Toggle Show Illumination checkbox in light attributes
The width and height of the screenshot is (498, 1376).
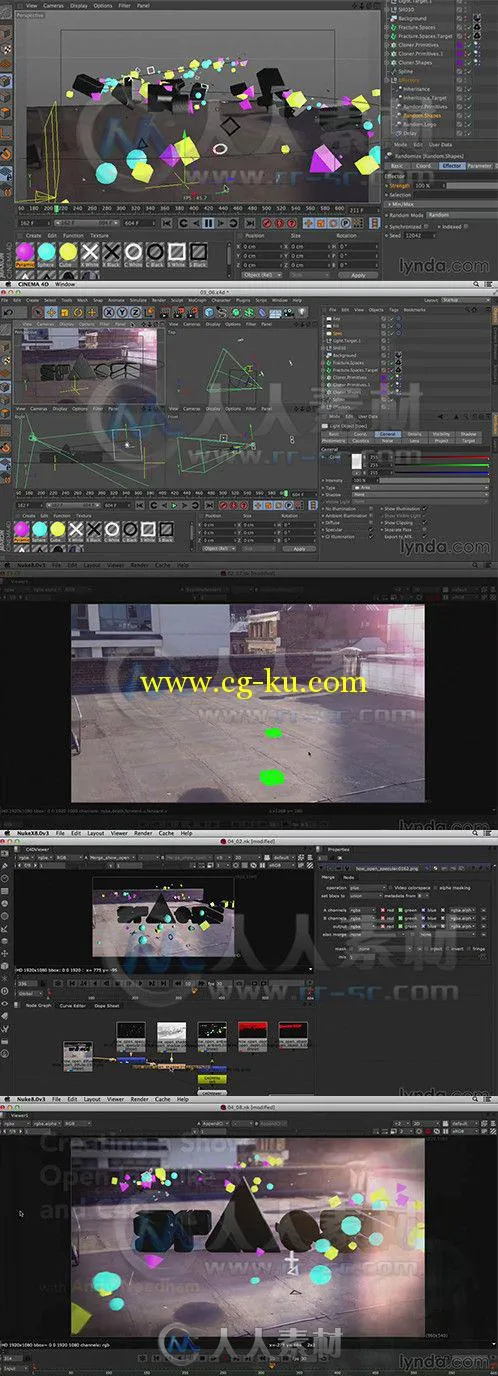tap(424, 508)
